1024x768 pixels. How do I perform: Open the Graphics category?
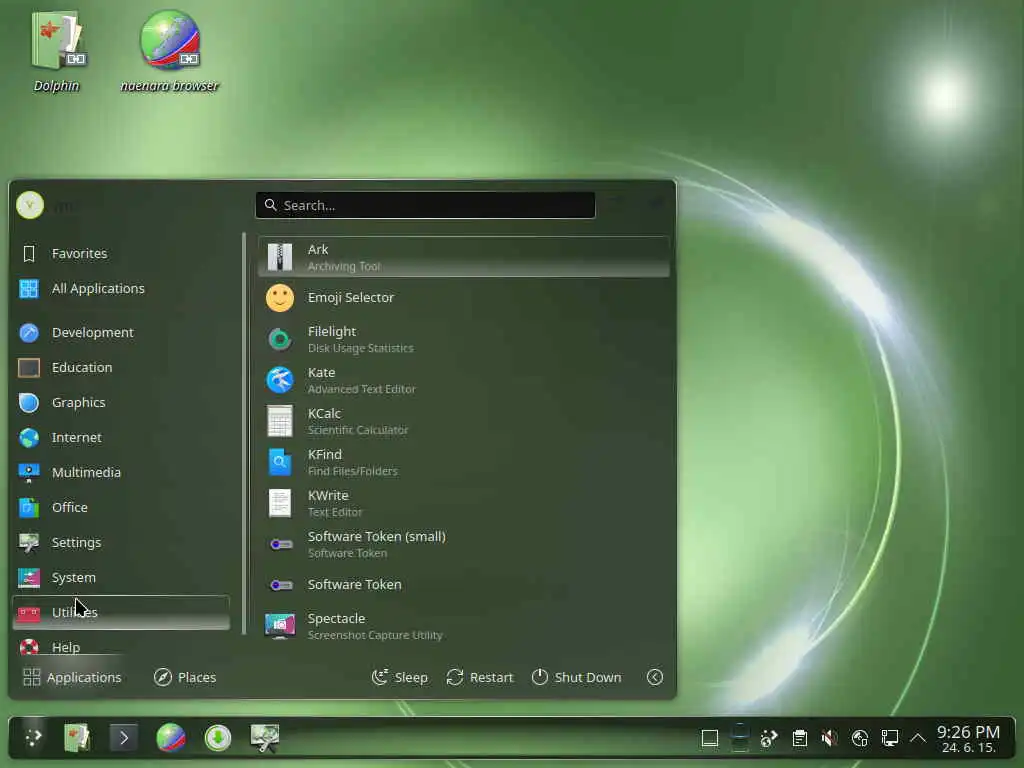[x=121, y=402]
